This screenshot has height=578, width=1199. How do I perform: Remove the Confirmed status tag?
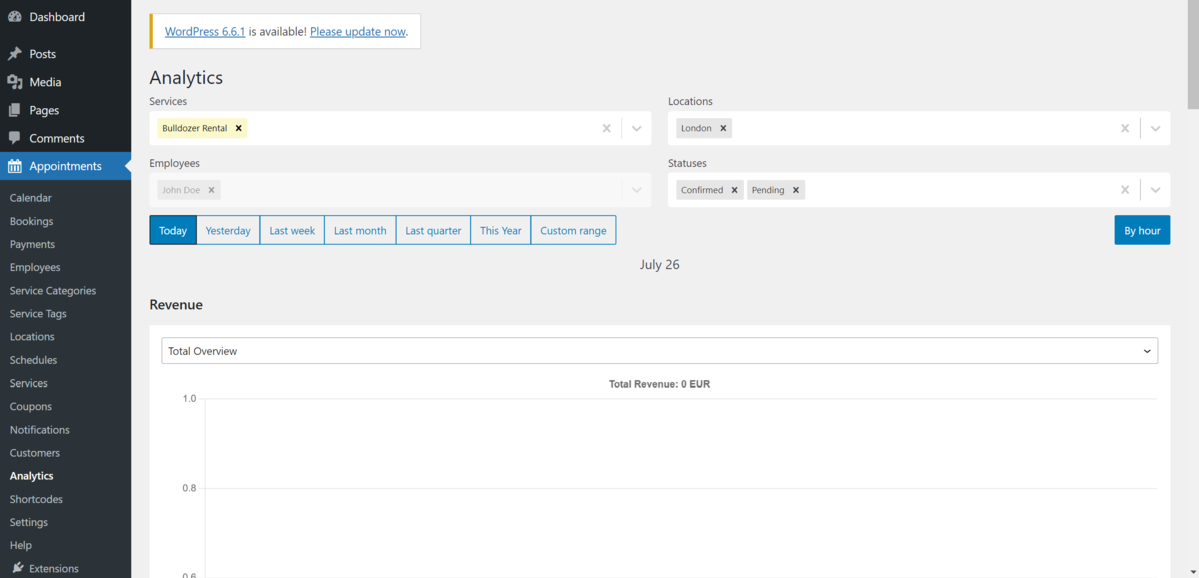pos(734,190)
